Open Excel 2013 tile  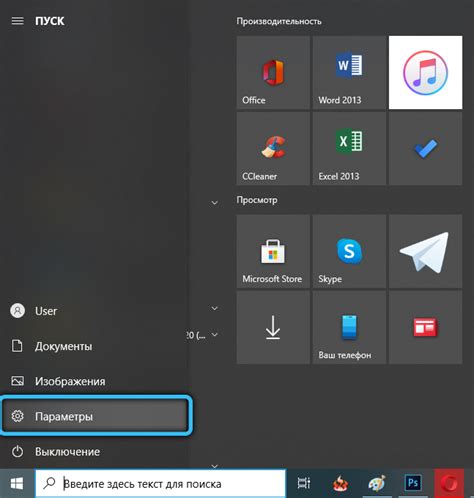[x=349, y=148]
